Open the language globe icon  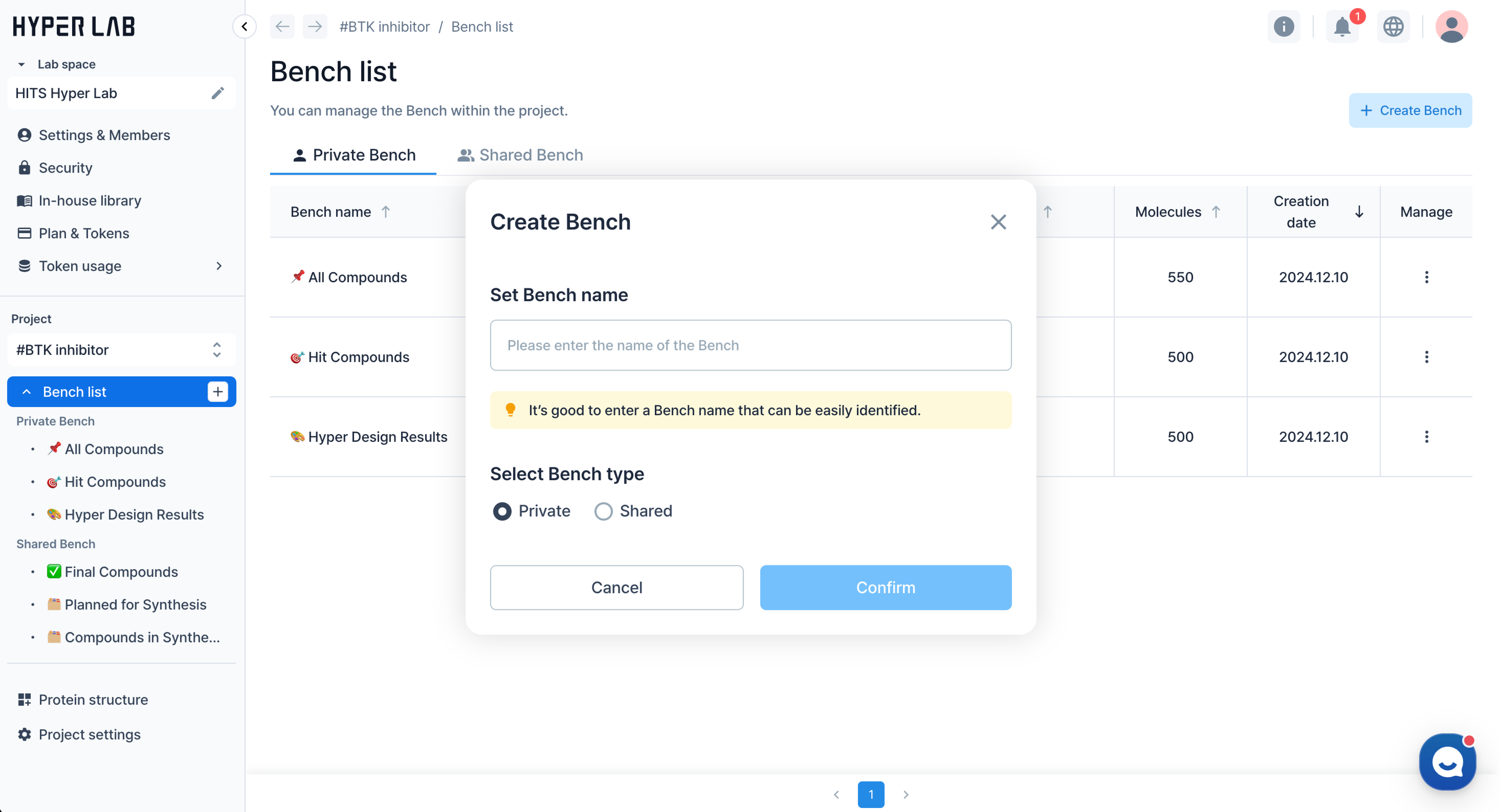pos(1393,27)
